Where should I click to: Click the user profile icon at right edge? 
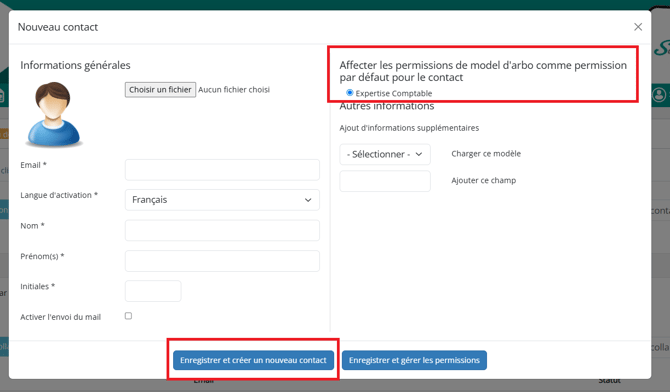tap(659, 95)
